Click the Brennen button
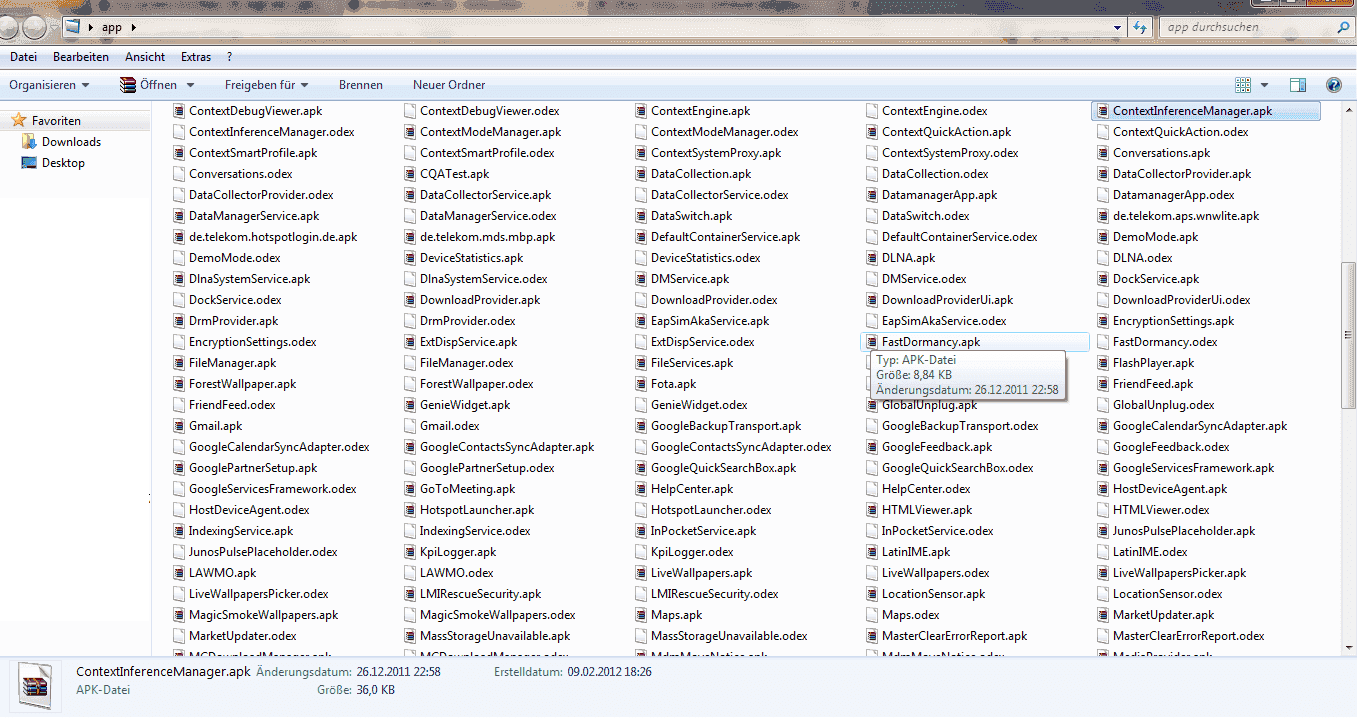Screen dimensions: 1366x728 [x=361, y=85]
